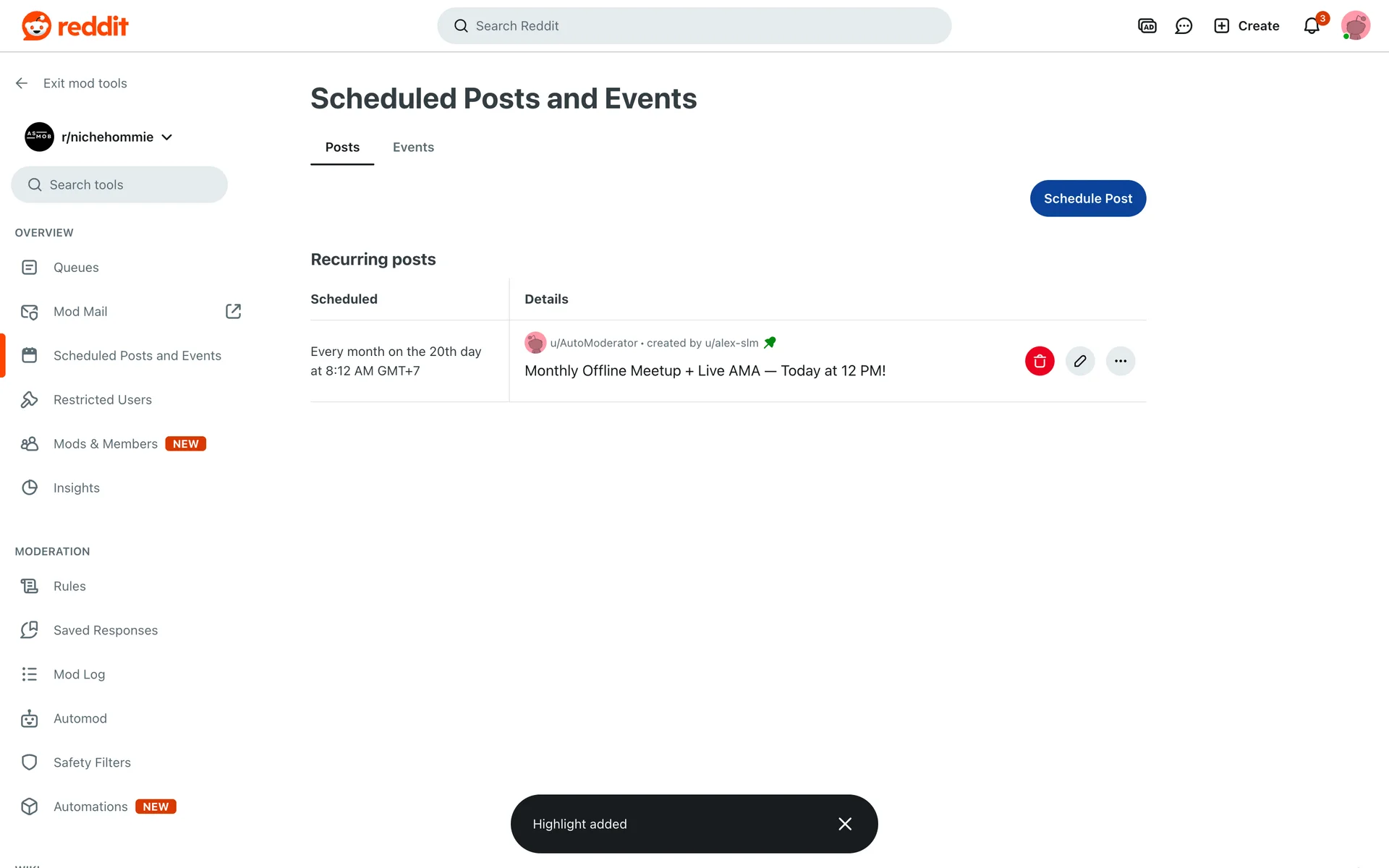1389x868 pixels.
Task: Open Mod Mail external link icon
Action: pyautogui.click(x=233, y=311)
